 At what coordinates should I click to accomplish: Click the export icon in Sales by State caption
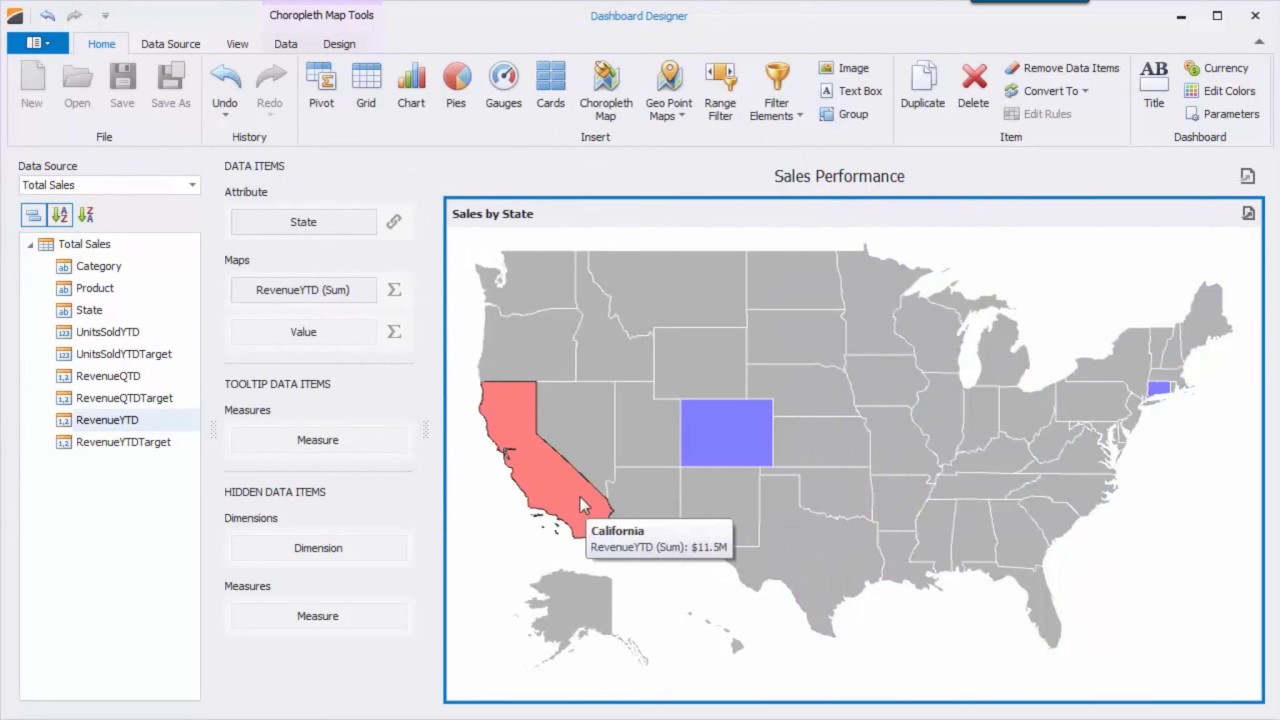coord(1248,213)
